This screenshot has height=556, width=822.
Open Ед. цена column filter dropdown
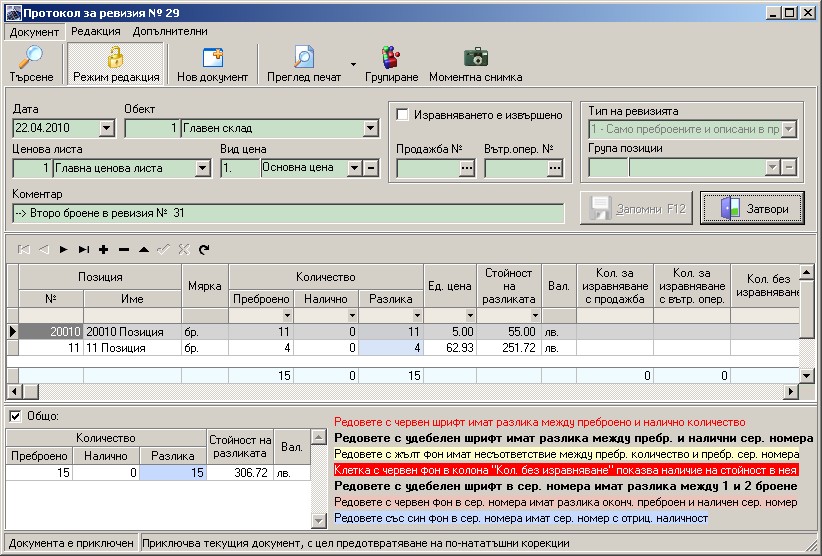point(470,315)
